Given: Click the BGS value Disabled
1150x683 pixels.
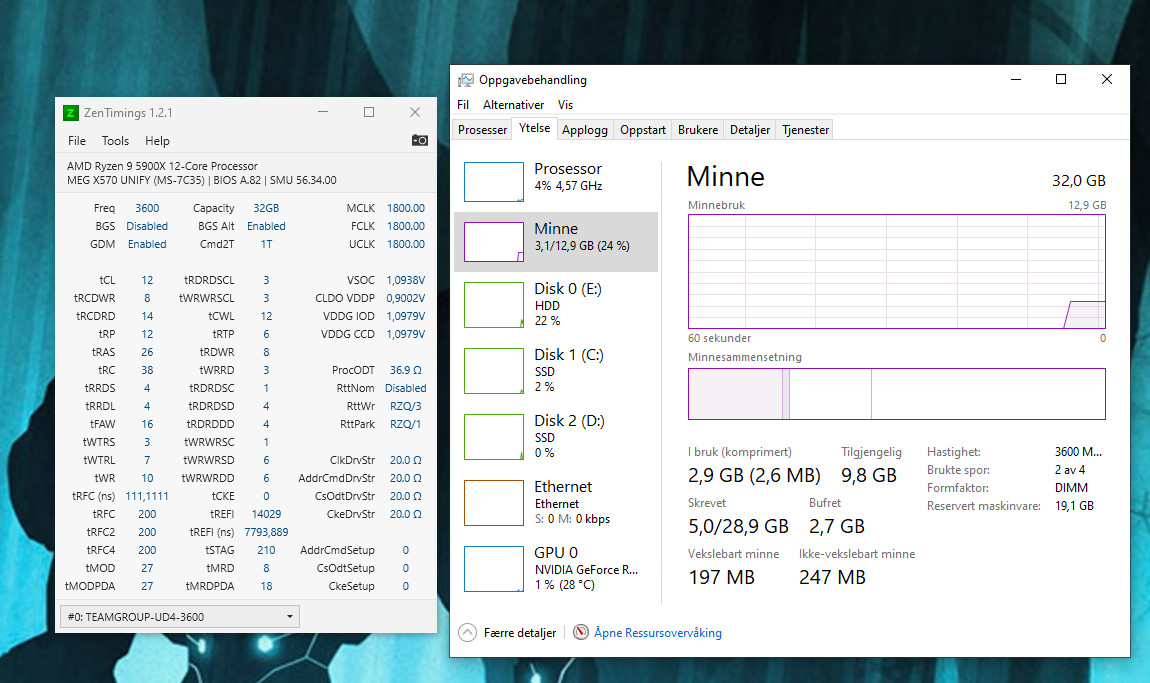Looking at the screenshot, I should coord(147,226).
